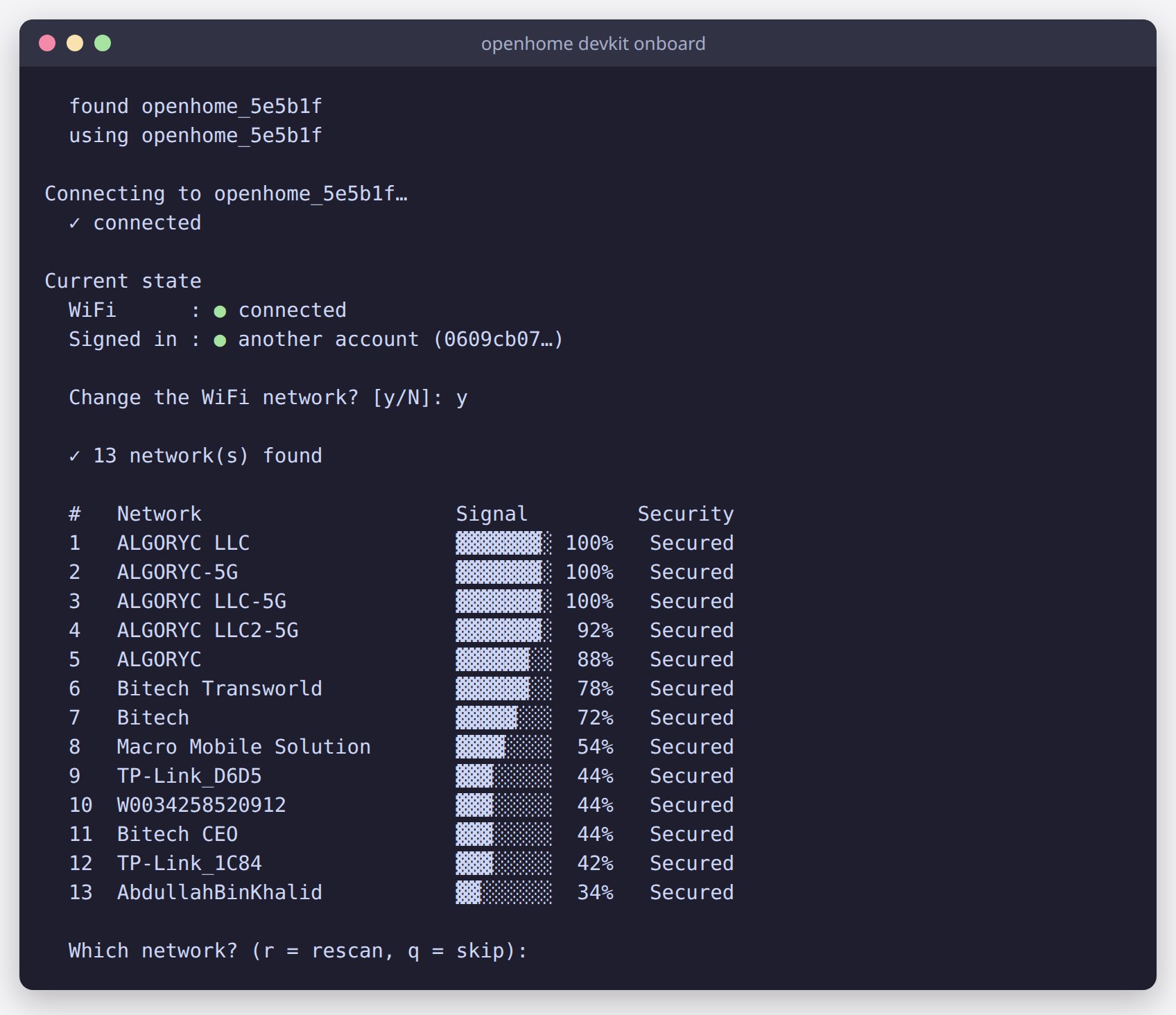1176x1015 pixels.
Task: Click the signal bar for ALGORYC LLC
Action: [x=503, y=543]
